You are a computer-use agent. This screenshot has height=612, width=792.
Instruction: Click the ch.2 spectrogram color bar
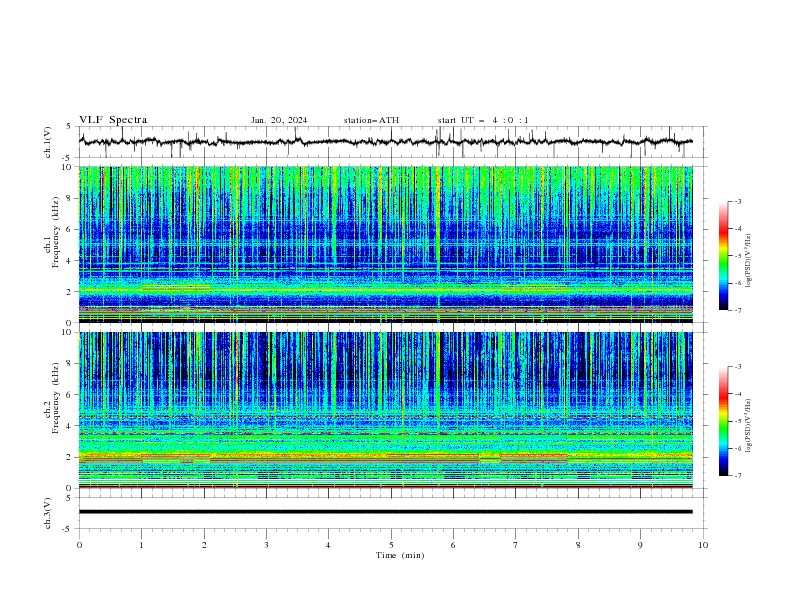click(x=723, y=421)
